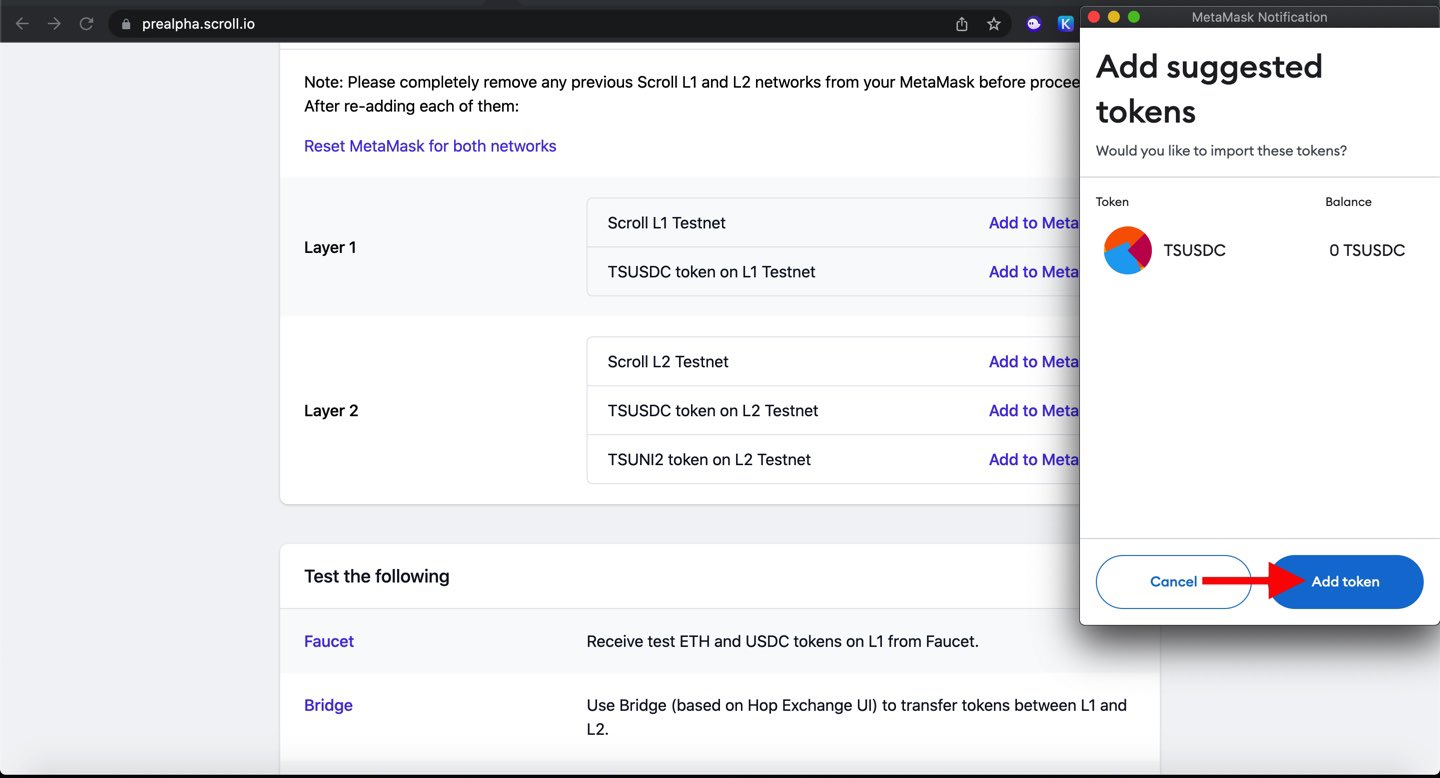The width and height of the screenshot is (1440, 778).
Task: Click the lock icon in address bar
Action: pos(126,24)
